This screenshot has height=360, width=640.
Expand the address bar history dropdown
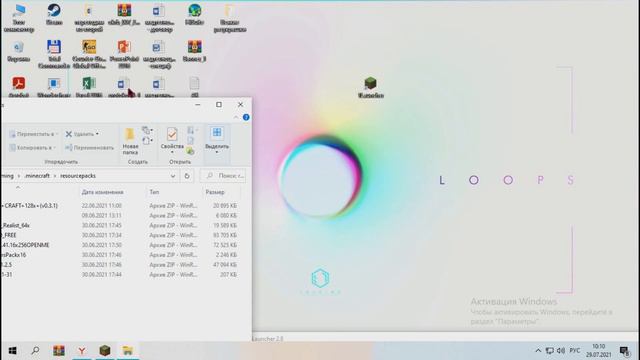click(x=173, y=176)
